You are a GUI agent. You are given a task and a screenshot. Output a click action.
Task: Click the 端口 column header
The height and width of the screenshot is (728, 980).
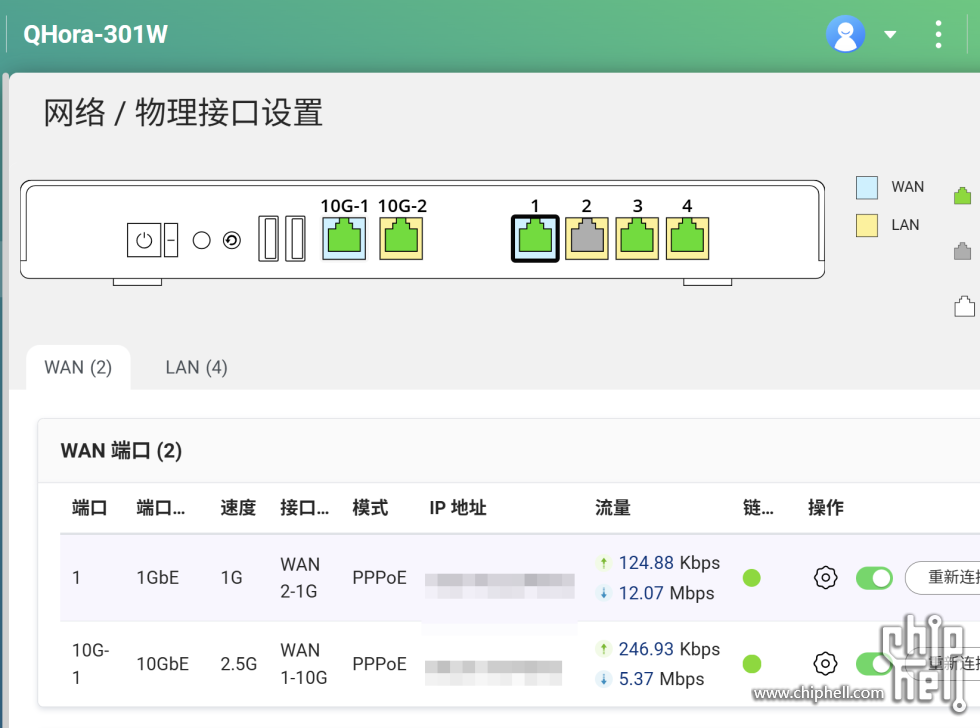tap(89, 507)
